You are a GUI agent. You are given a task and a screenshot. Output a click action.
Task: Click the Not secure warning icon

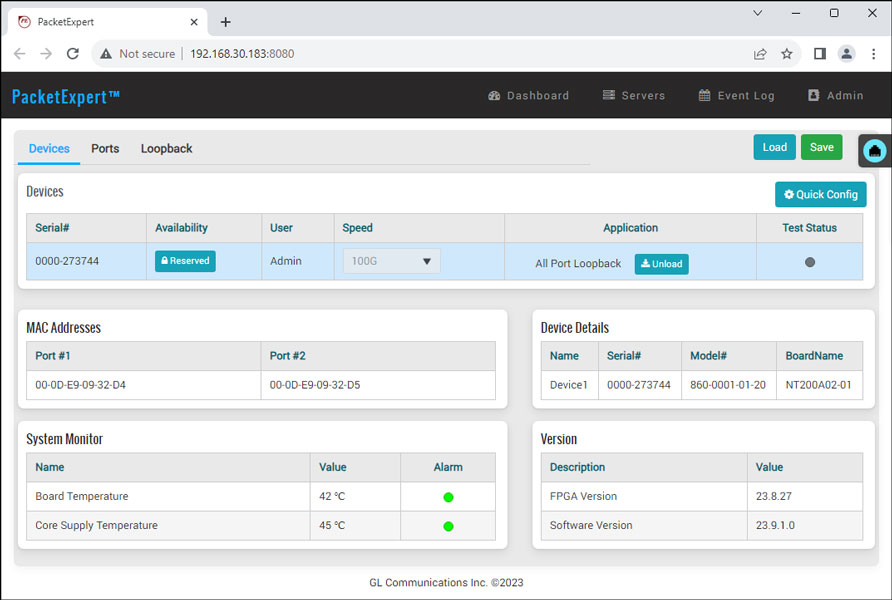pyautogui.click(x=106, y=54)
